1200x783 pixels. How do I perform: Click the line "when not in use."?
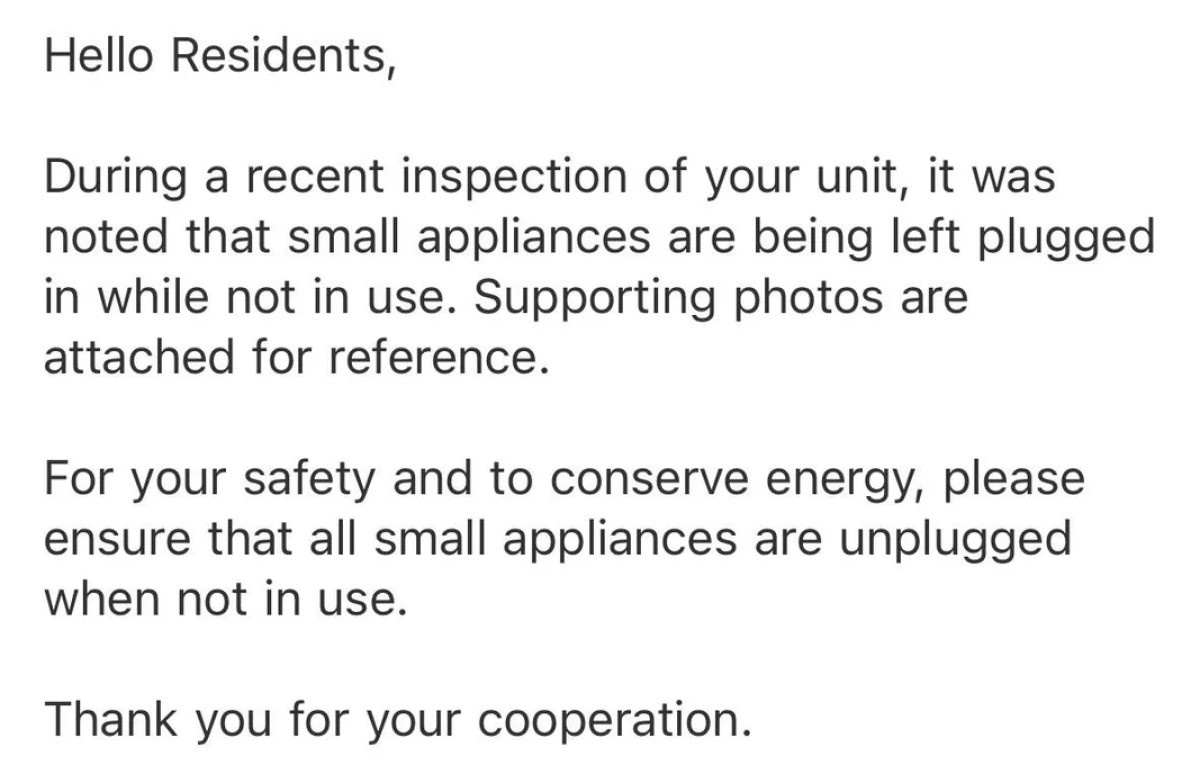pyautogui.click(x=226, y=598)
